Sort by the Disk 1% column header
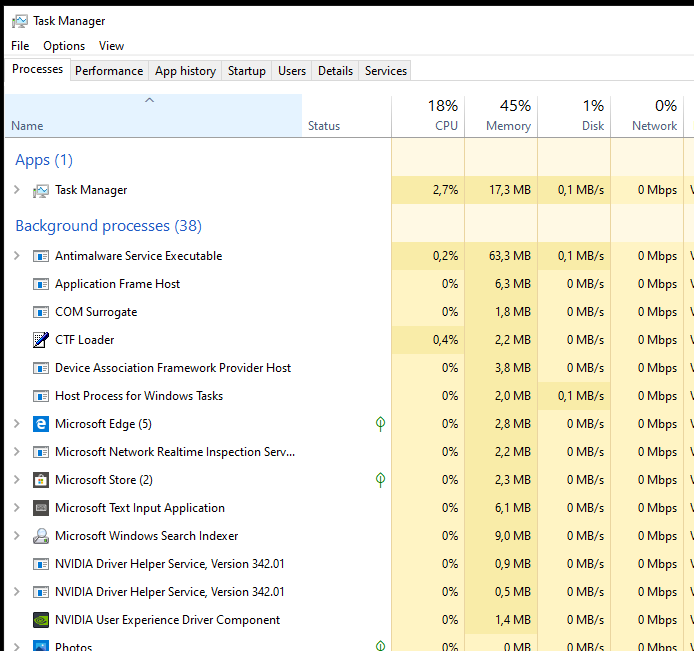694x651 pixels. [x=574, y=115]
